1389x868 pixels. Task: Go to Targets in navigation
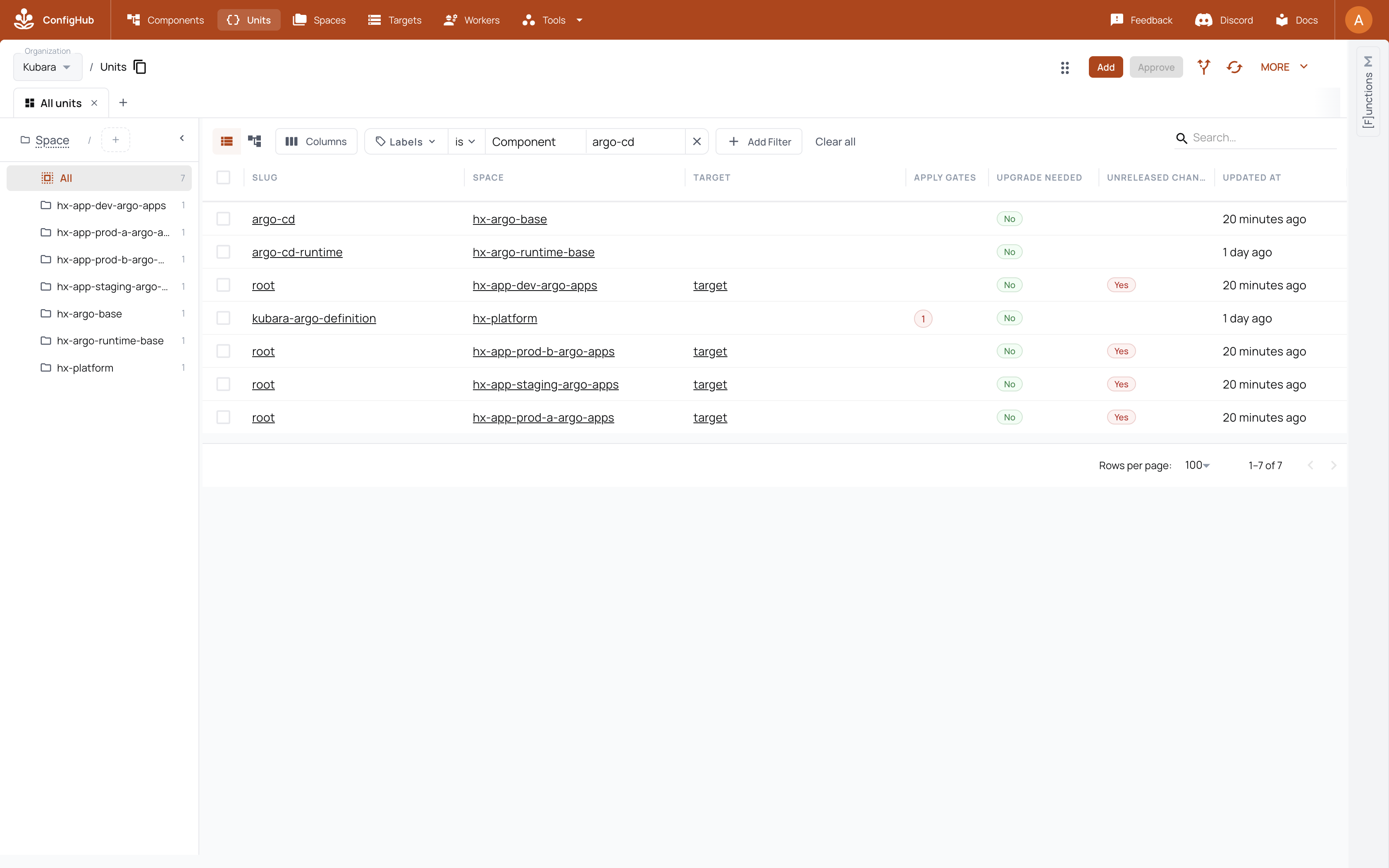395,20
